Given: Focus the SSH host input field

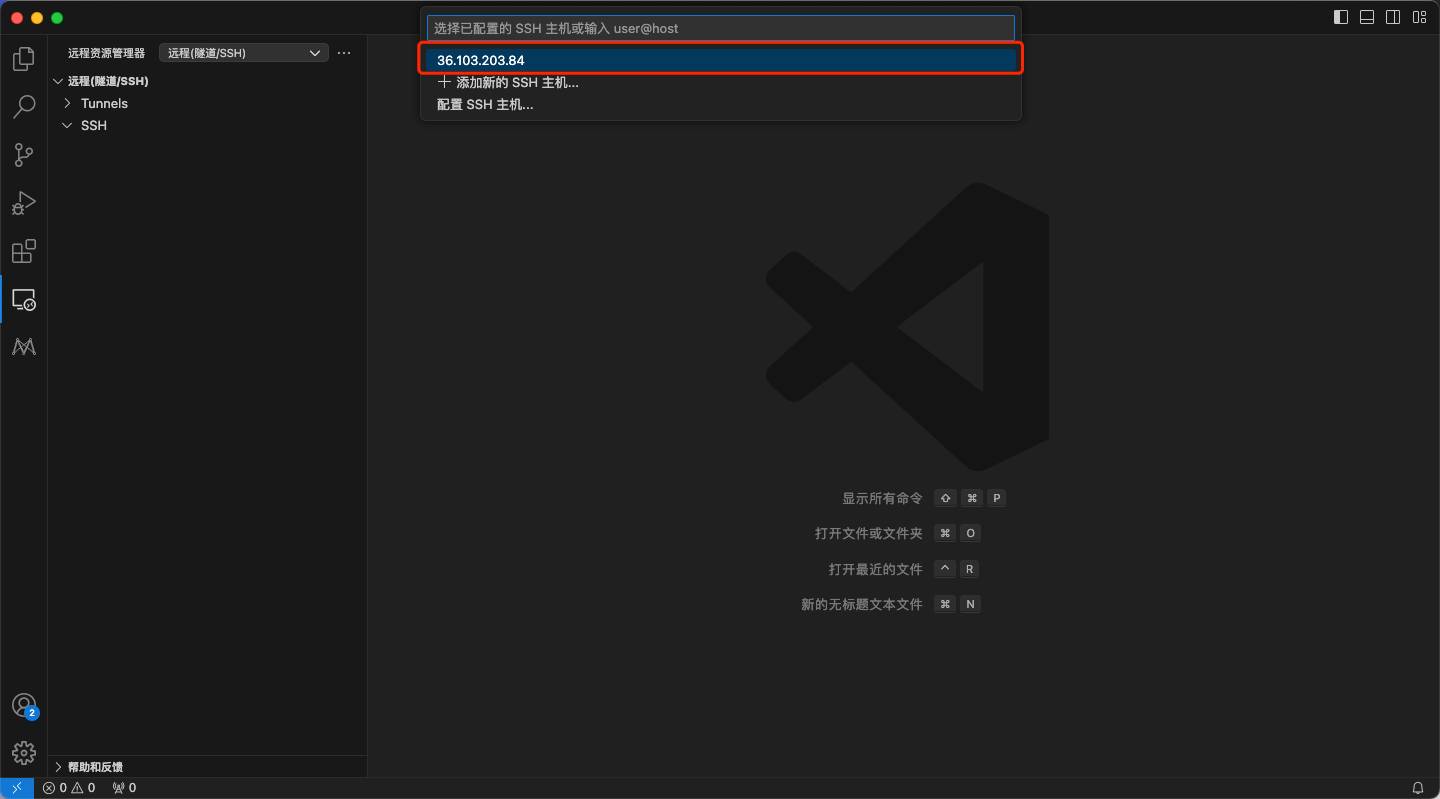Looking at the screenshot, I should point(720,28).
